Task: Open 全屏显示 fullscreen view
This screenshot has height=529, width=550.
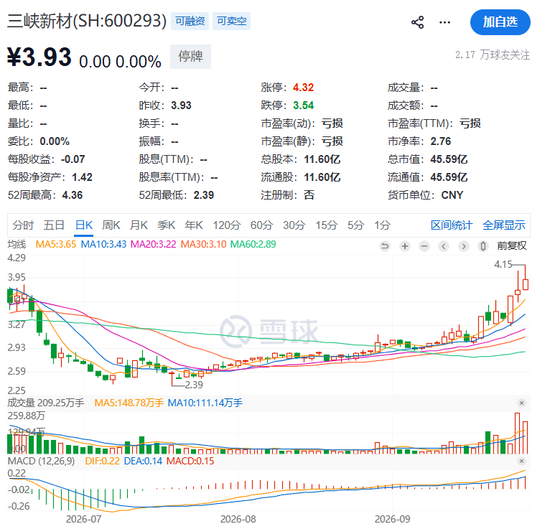Action: click(x=504, y=225)
